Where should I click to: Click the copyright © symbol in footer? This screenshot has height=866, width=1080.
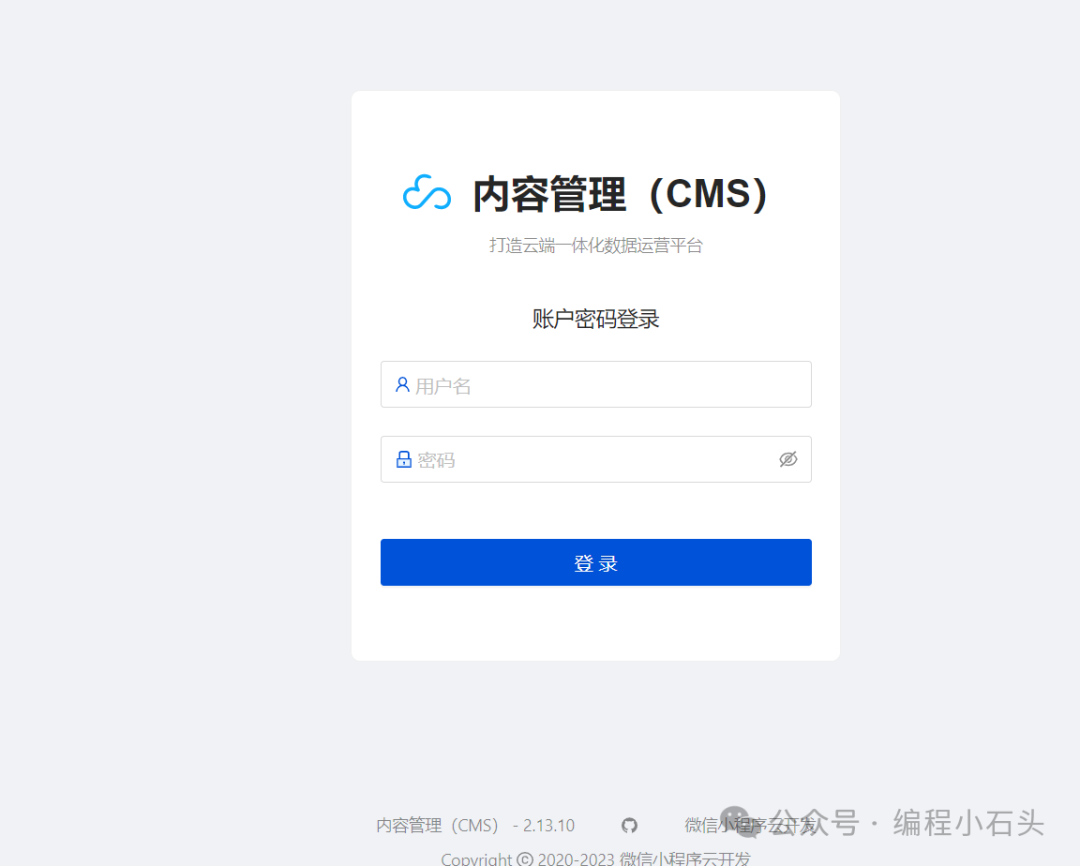524,859
